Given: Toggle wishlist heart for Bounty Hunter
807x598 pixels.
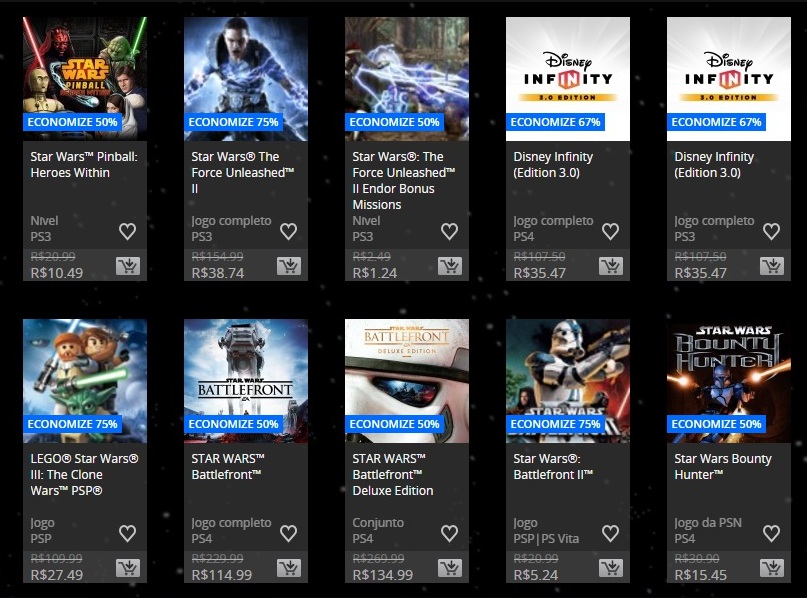Looking at the screenshot, I should [771, 533].
